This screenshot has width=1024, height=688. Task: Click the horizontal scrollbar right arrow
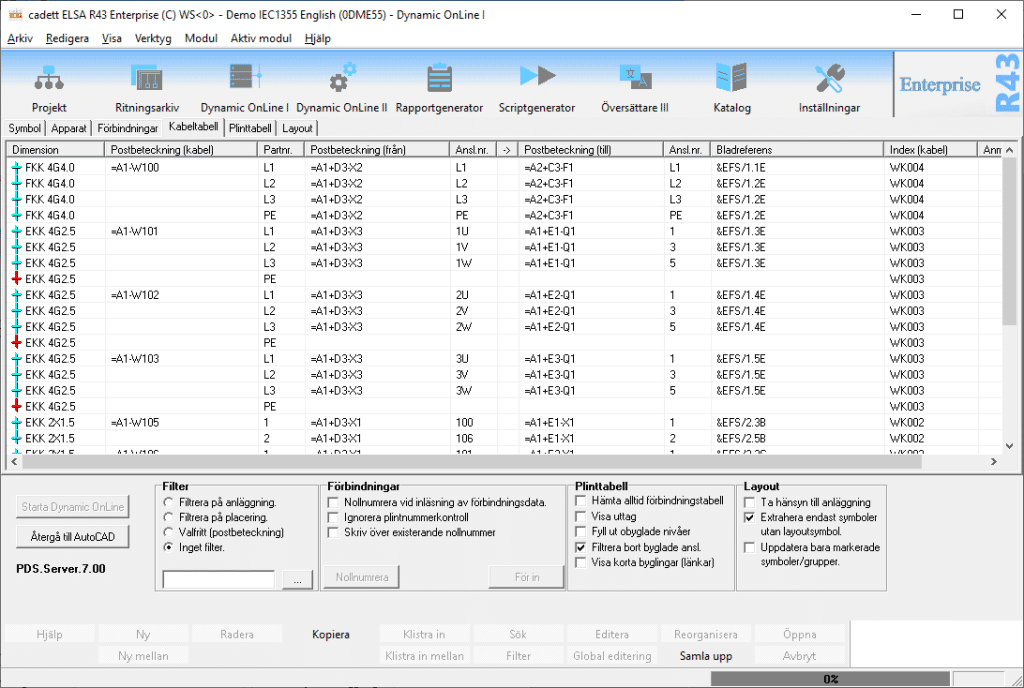993,462
